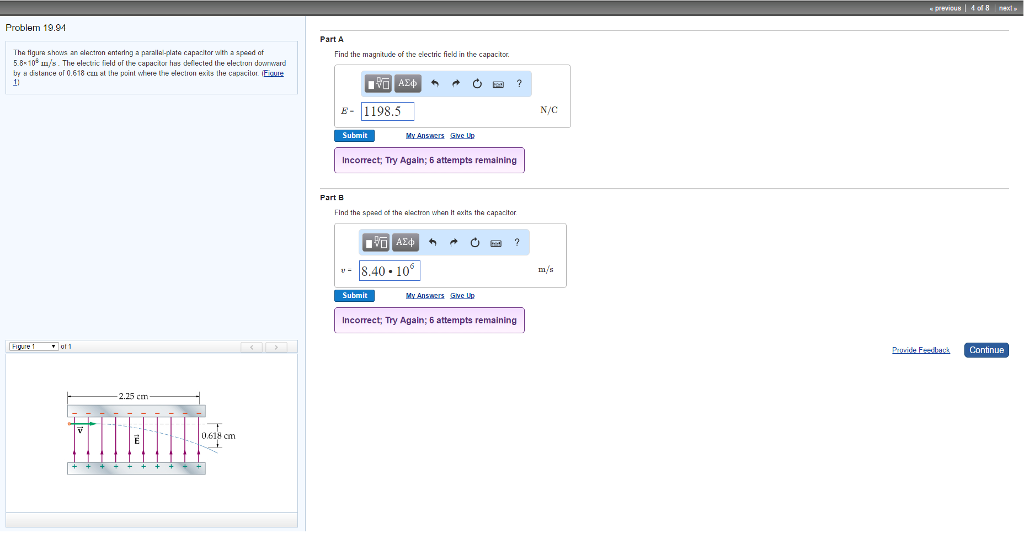Open My Answers link for Part A
The width and height of the screenshot is (1024, 533).
point(425,136)
